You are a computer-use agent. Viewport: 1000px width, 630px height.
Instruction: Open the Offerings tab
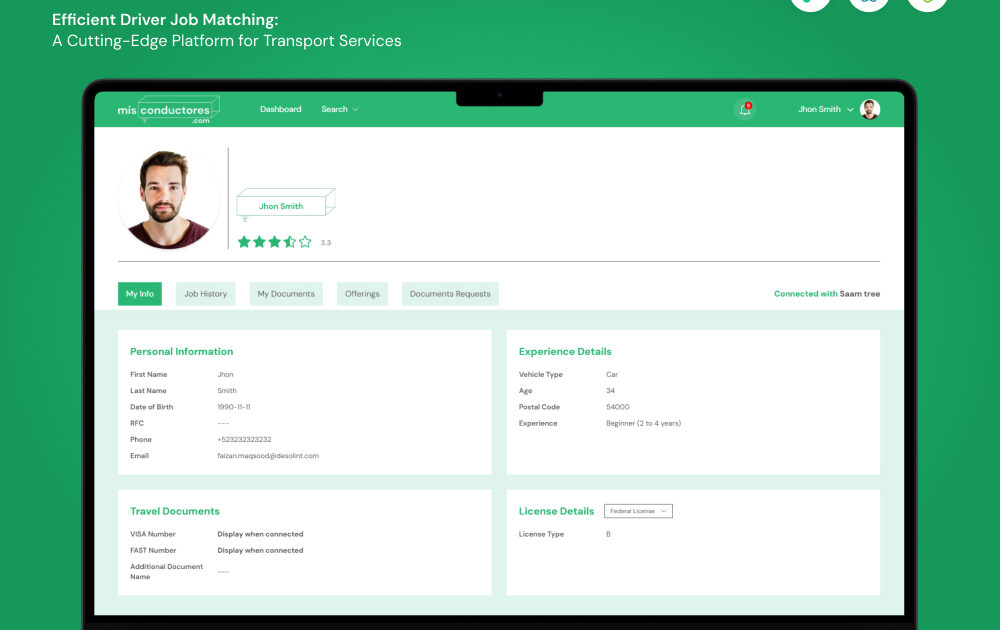(x=362, y=294)
